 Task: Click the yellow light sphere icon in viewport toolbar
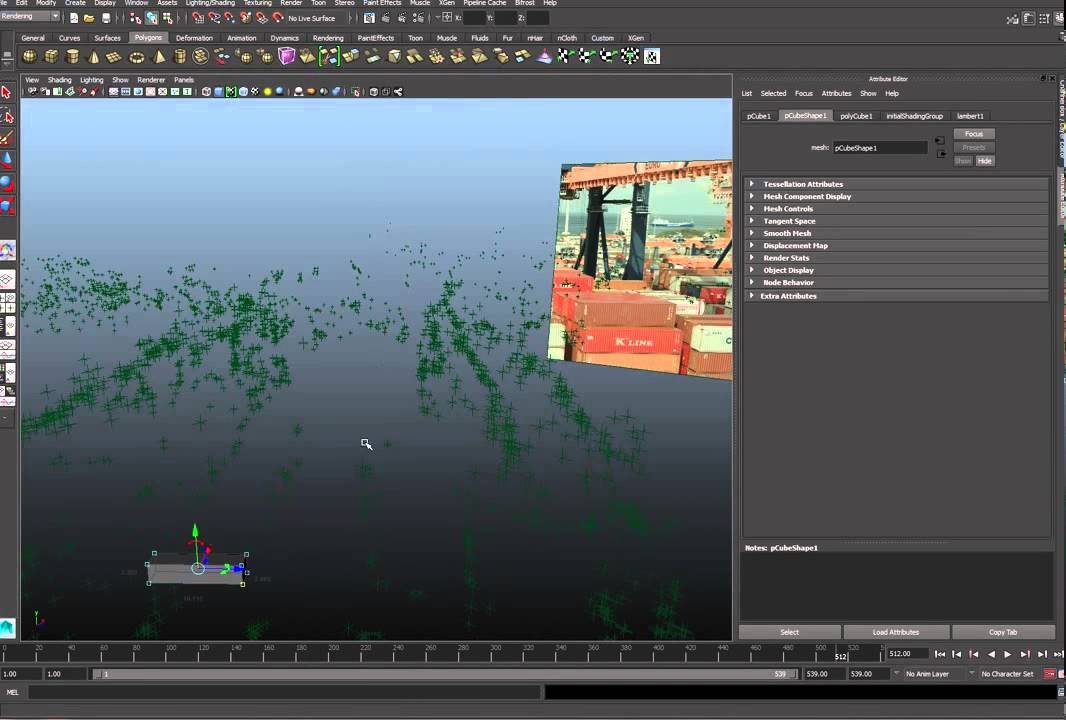tap(267, 92)
